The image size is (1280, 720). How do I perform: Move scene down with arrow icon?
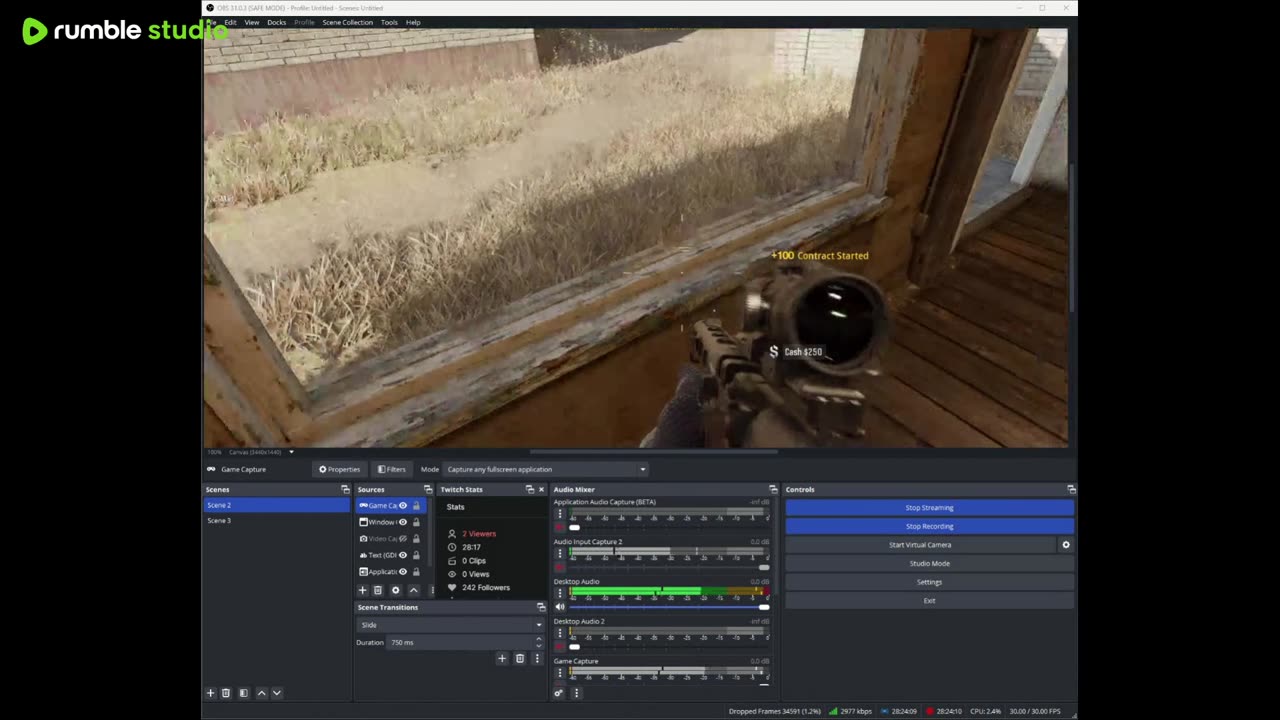277,693
